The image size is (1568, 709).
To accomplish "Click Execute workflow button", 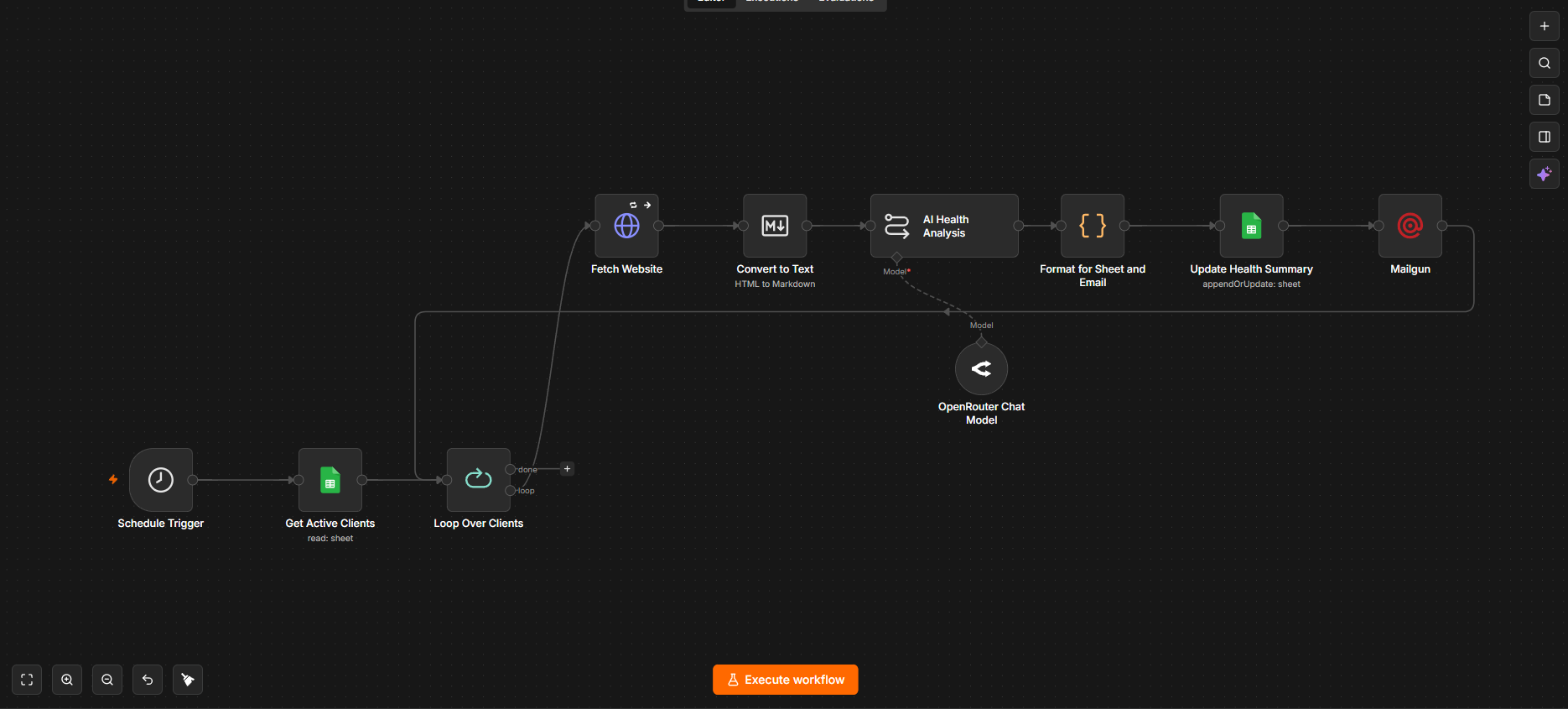I will (786, 680).
